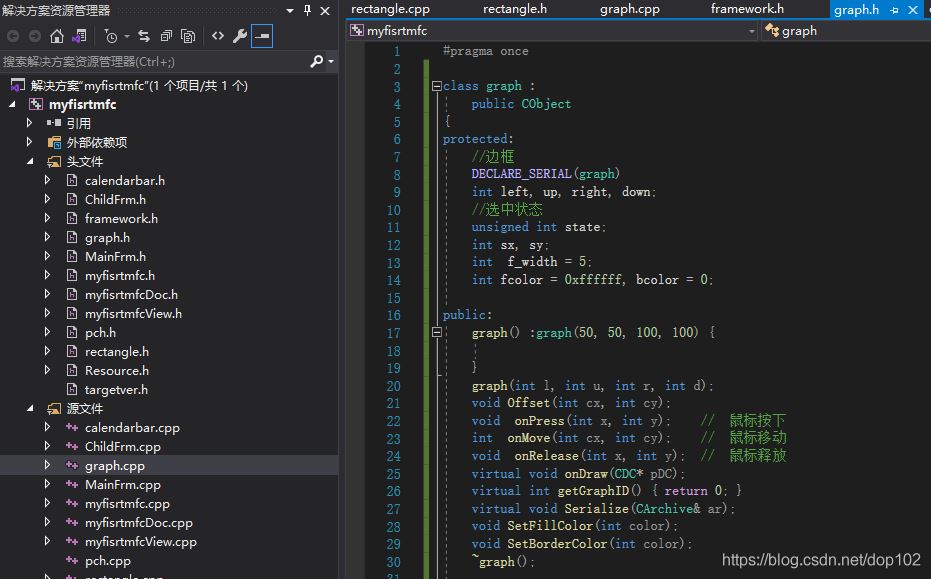Screen dimensions: 931x579
Task: Open View Code using the angle brackets icon
Action: click(217, 36)
